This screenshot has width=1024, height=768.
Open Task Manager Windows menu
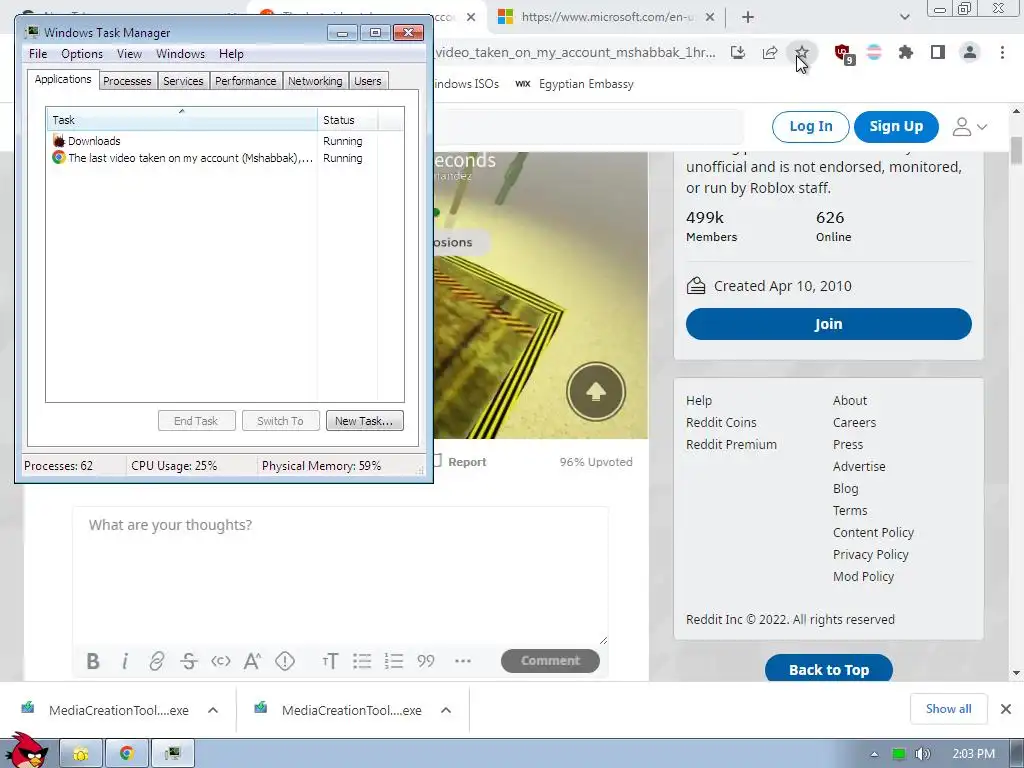point(180,54)
